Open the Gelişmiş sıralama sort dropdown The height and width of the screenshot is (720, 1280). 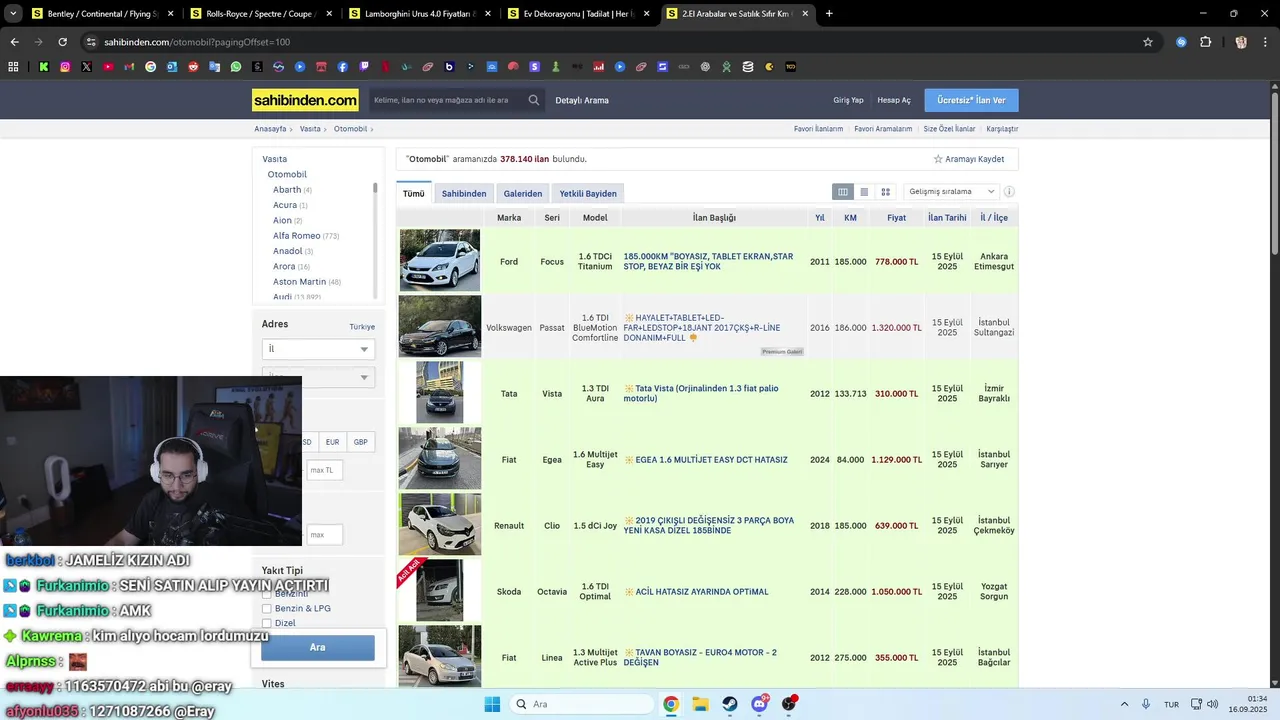point(951,192)
